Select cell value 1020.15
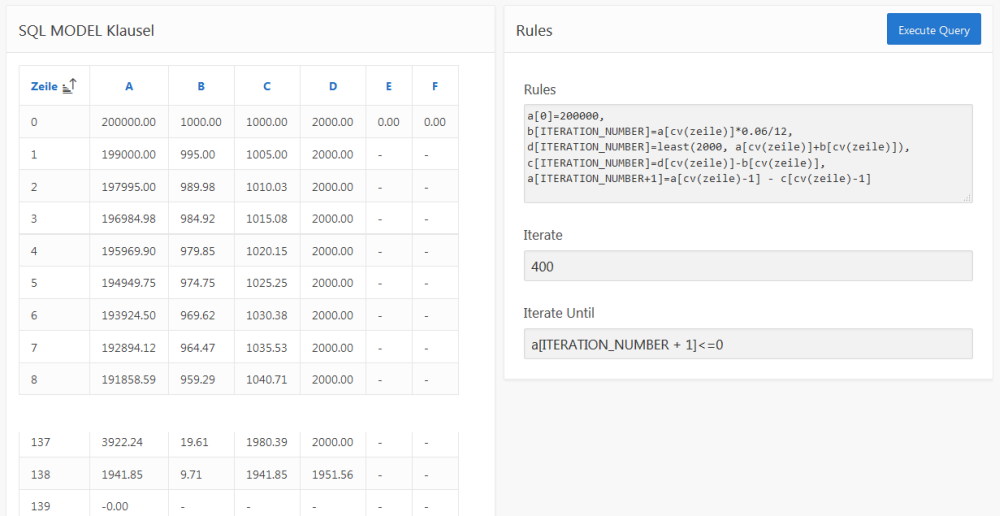1000x516 pixels. (267, 251)
